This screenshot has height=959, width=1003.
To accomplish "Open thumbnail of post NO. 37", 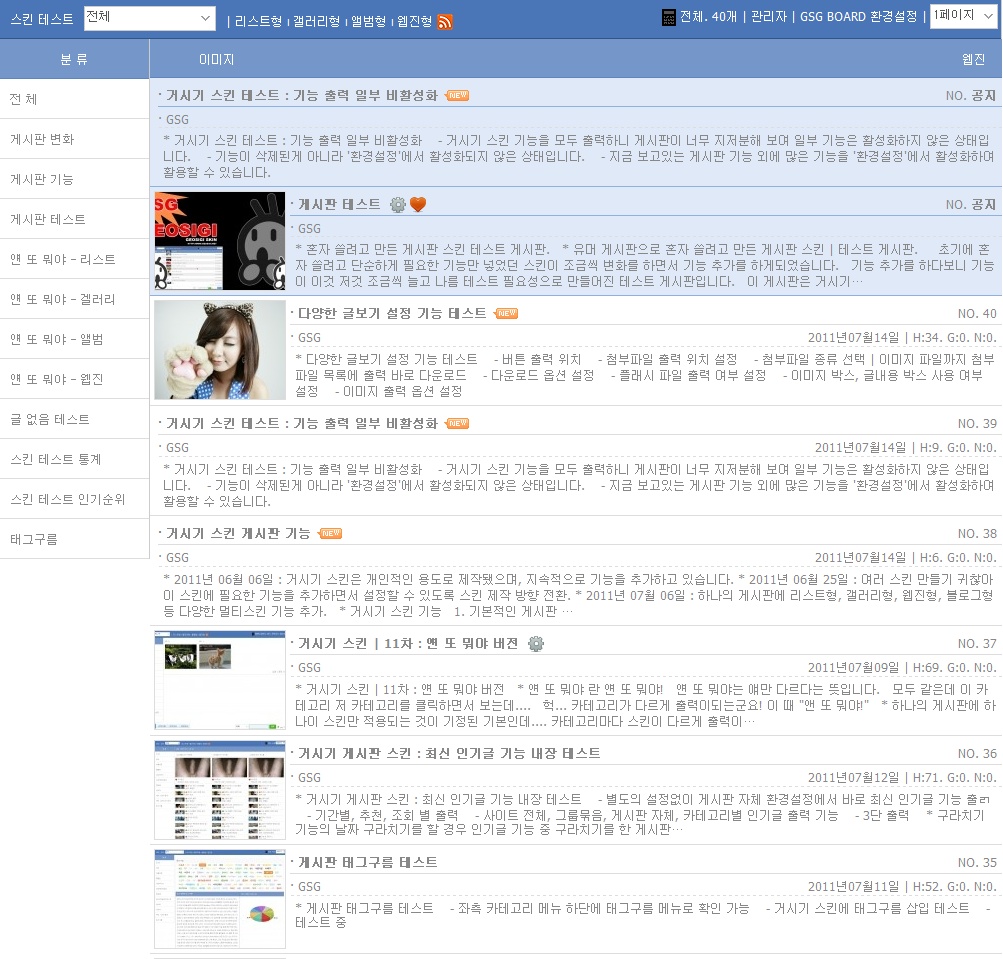I will 219,679.
